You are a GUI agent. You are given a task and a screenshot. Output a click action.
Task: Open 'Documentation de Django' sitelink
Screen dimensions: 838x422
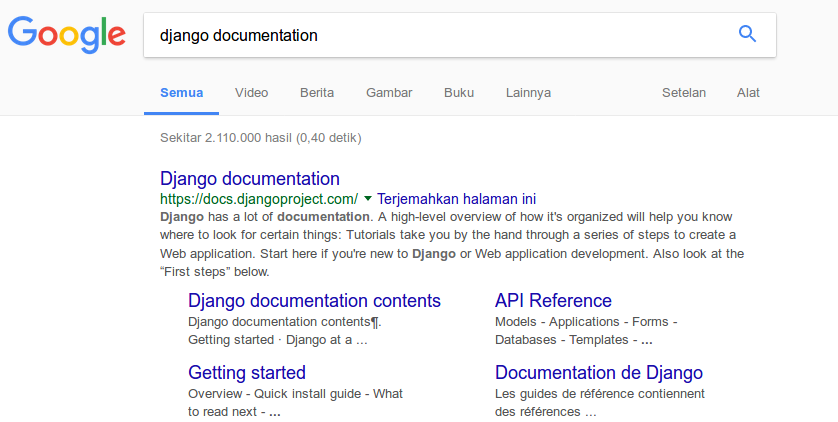(599, 373)
